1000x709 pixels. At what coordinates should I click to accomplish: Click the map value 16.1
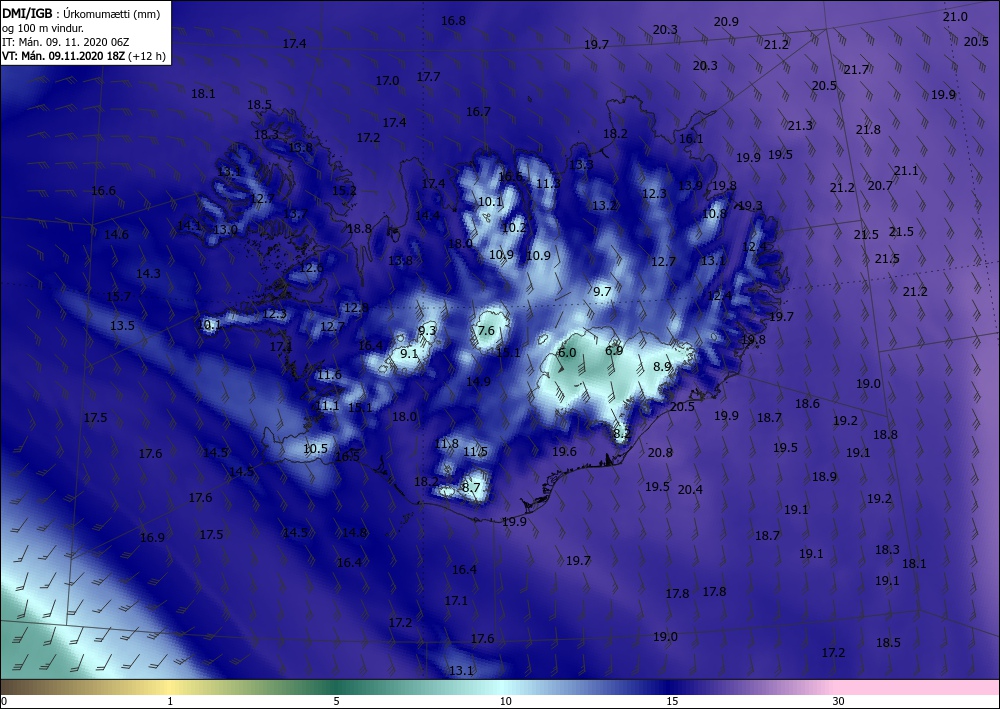[x=691, y=138]
